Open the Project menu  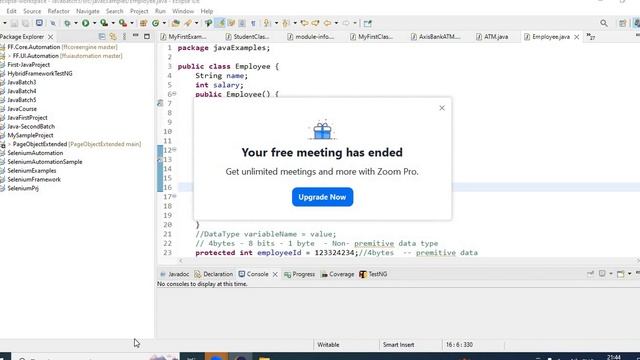tap(139, 11)
